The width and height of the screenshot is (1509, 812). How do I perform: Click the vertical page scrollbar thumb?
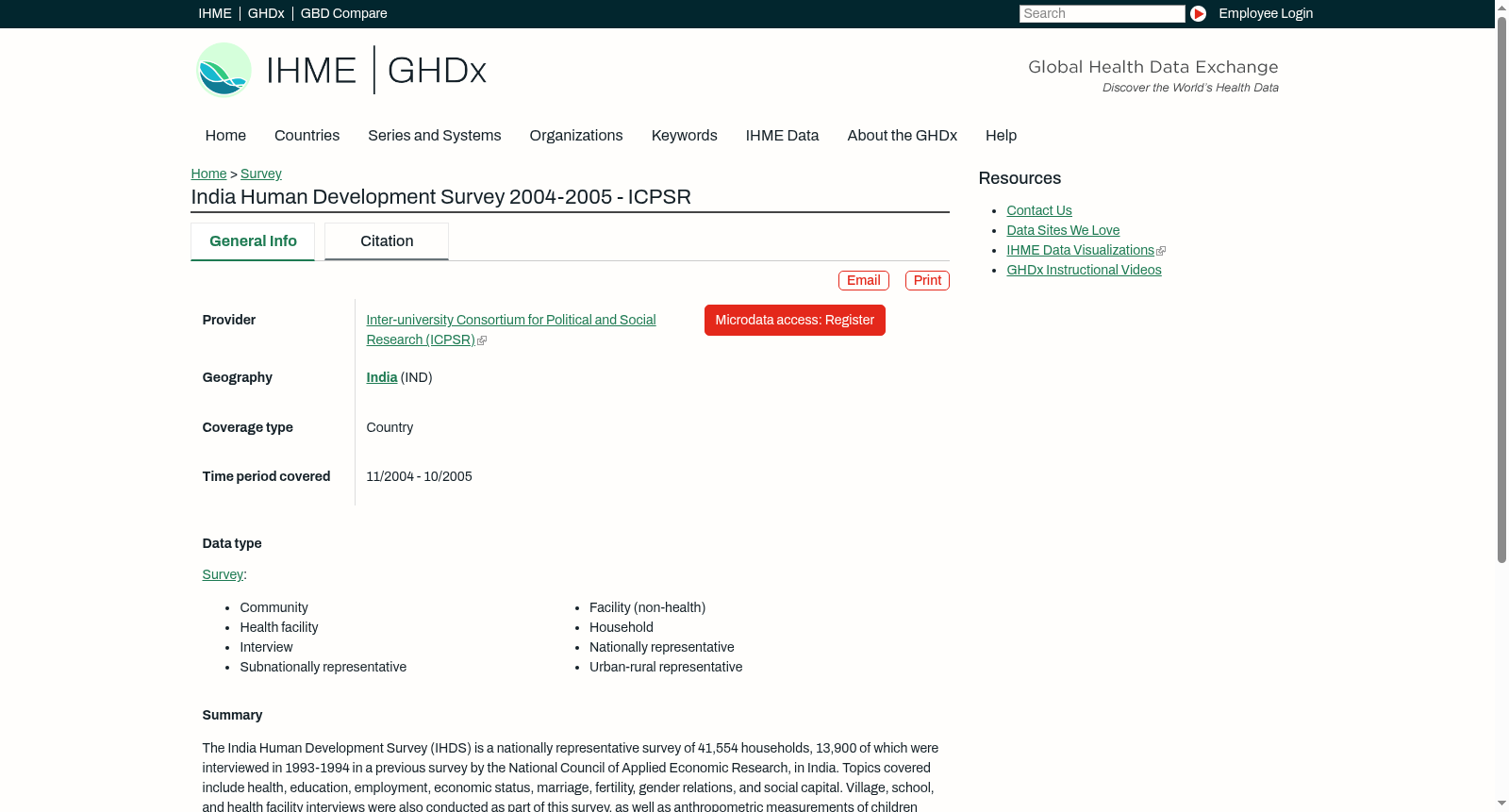[x=1501, y=290]
